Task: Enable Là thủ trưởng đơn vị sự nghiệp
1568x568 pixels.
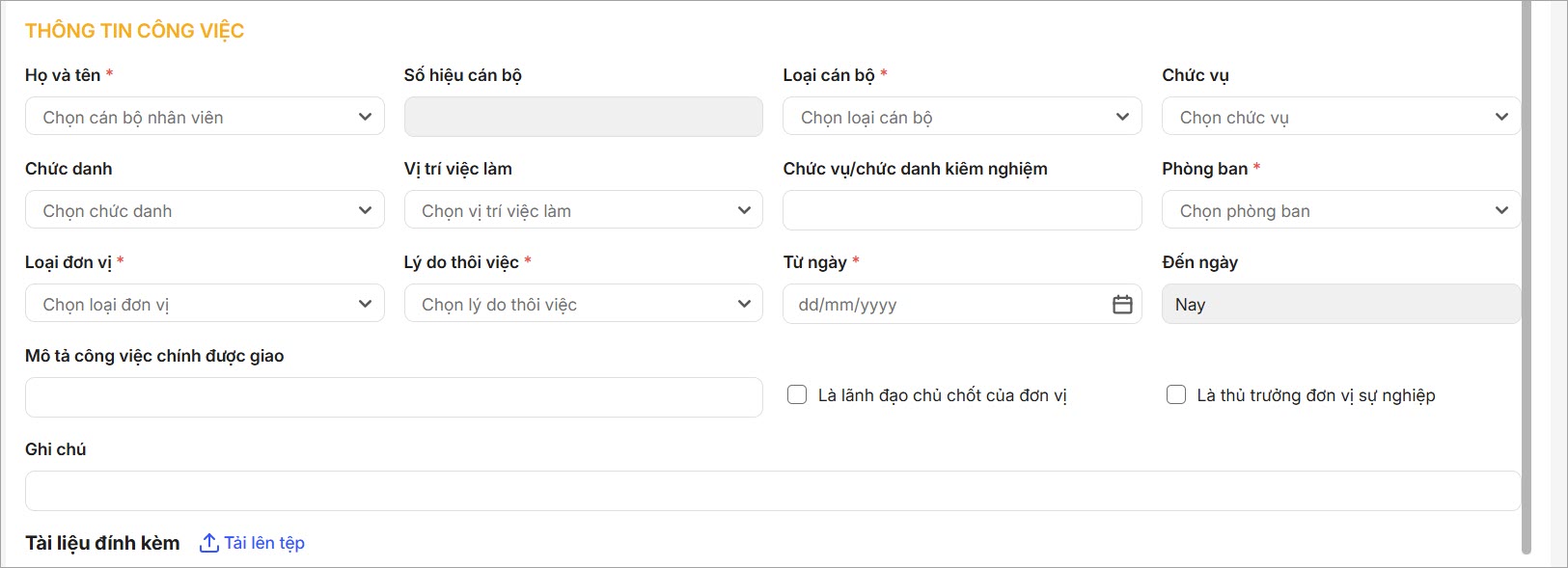Action: point(1176,394)
